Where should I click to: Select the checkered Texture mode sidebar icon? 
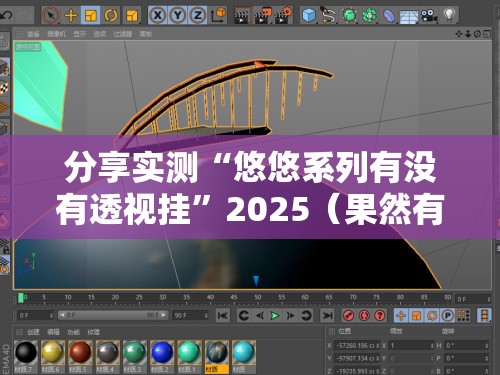tap(4, 87)
